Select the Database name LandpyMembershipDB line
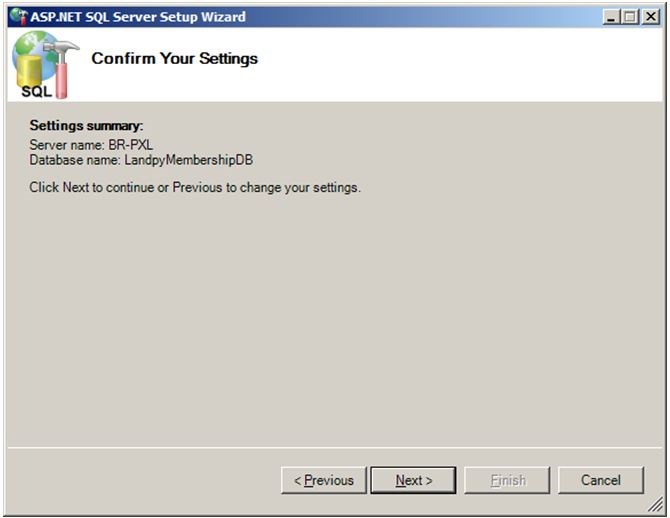The image size is (670, 518). pos(141,160)
